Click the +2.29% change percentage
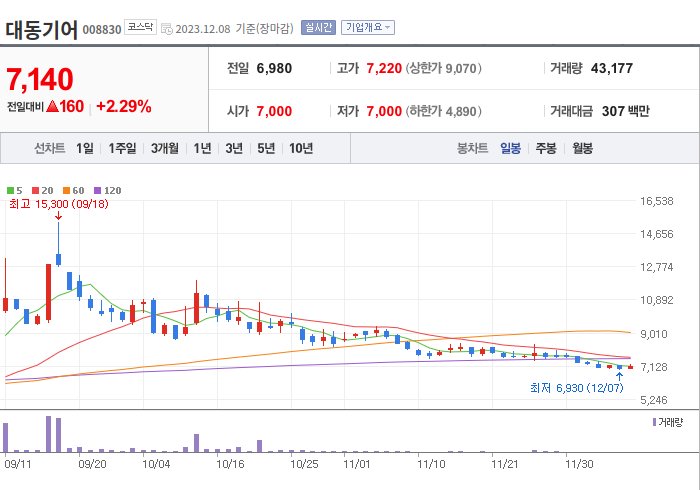This screenshot has height=490, width=700. tap(124, 106)
